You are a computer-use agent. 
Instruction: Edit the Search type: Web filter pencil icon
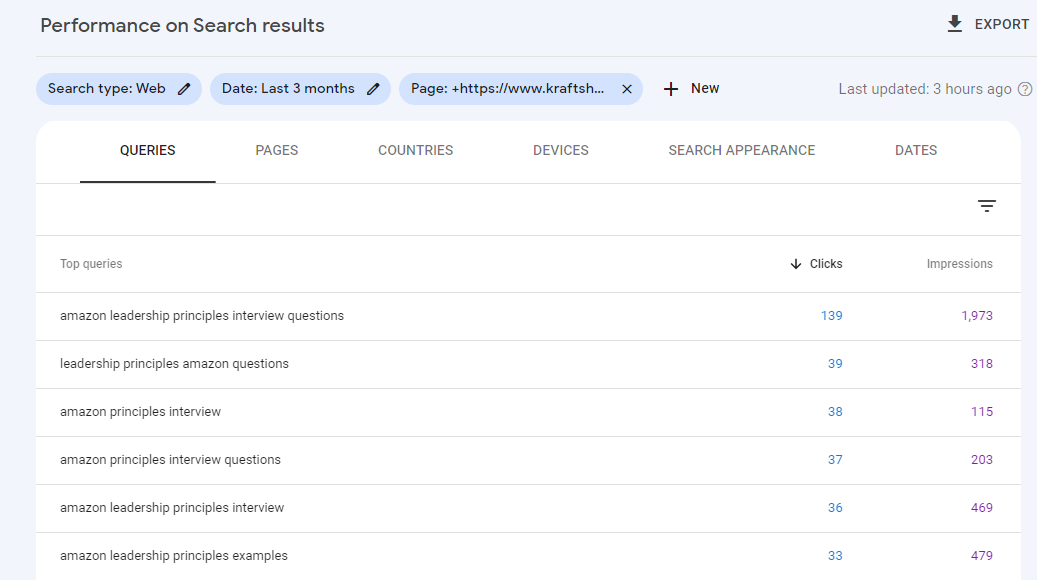(x=185, y=89)
